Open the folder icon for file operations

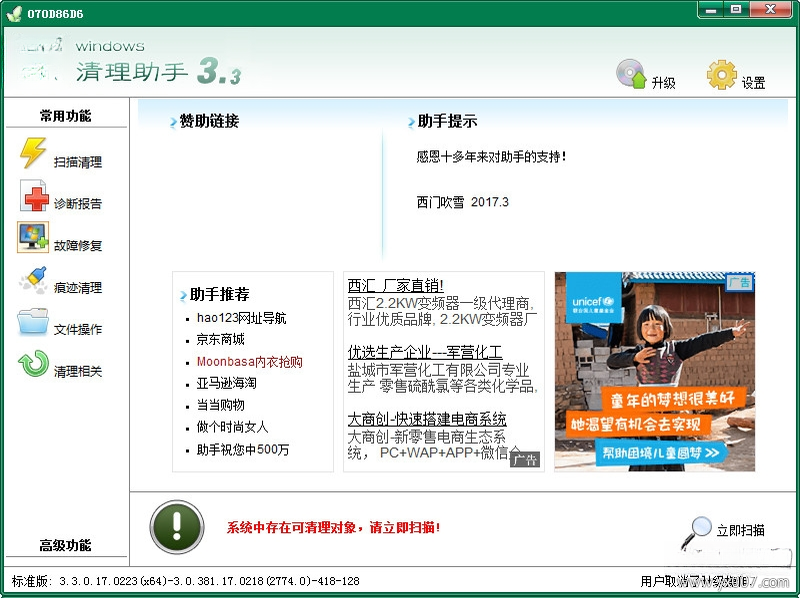(33, 321)
